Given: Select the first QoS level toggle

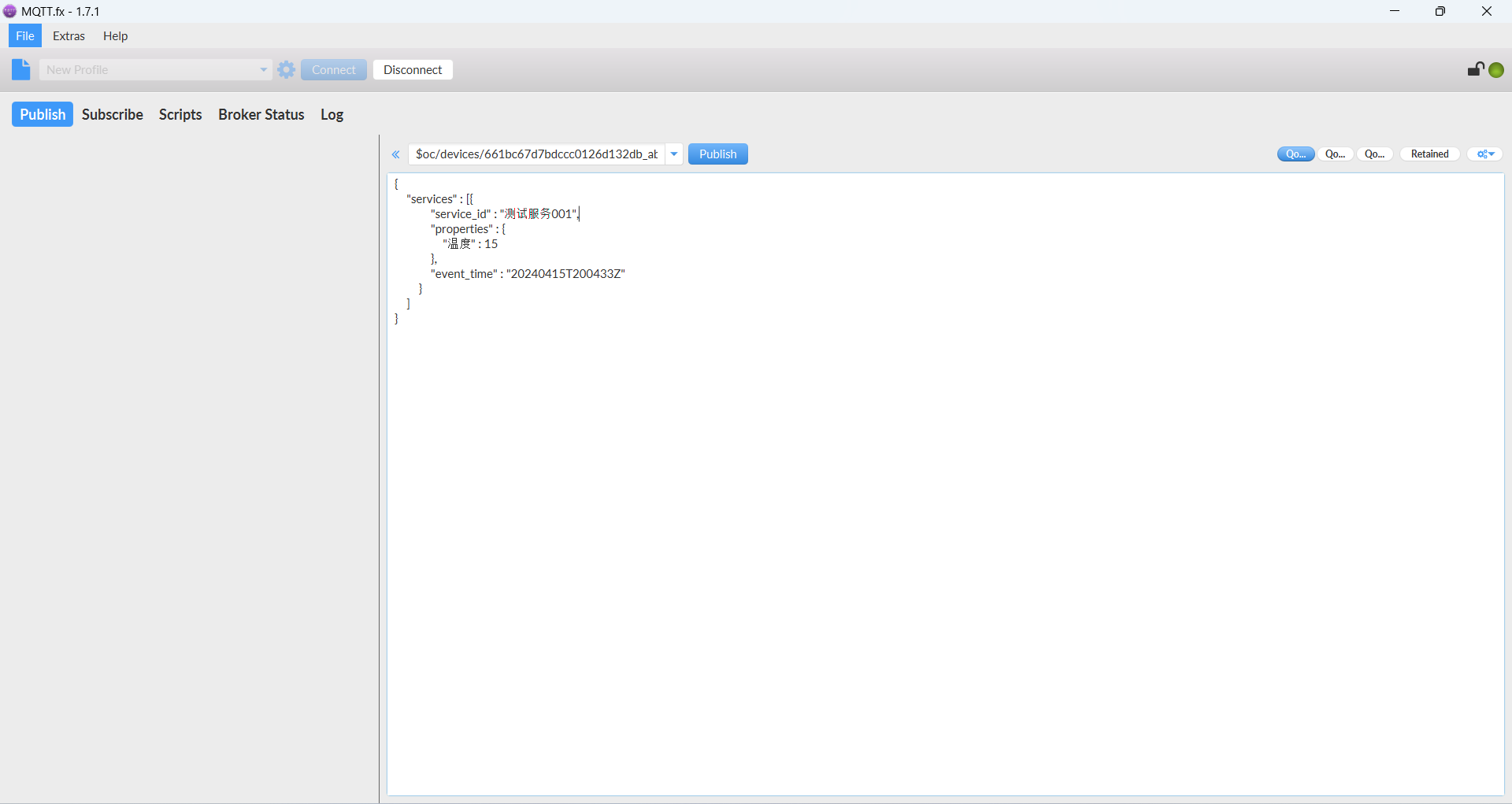Looking at the screenshot, I should pyautogui.click(x=1295, y=154).
